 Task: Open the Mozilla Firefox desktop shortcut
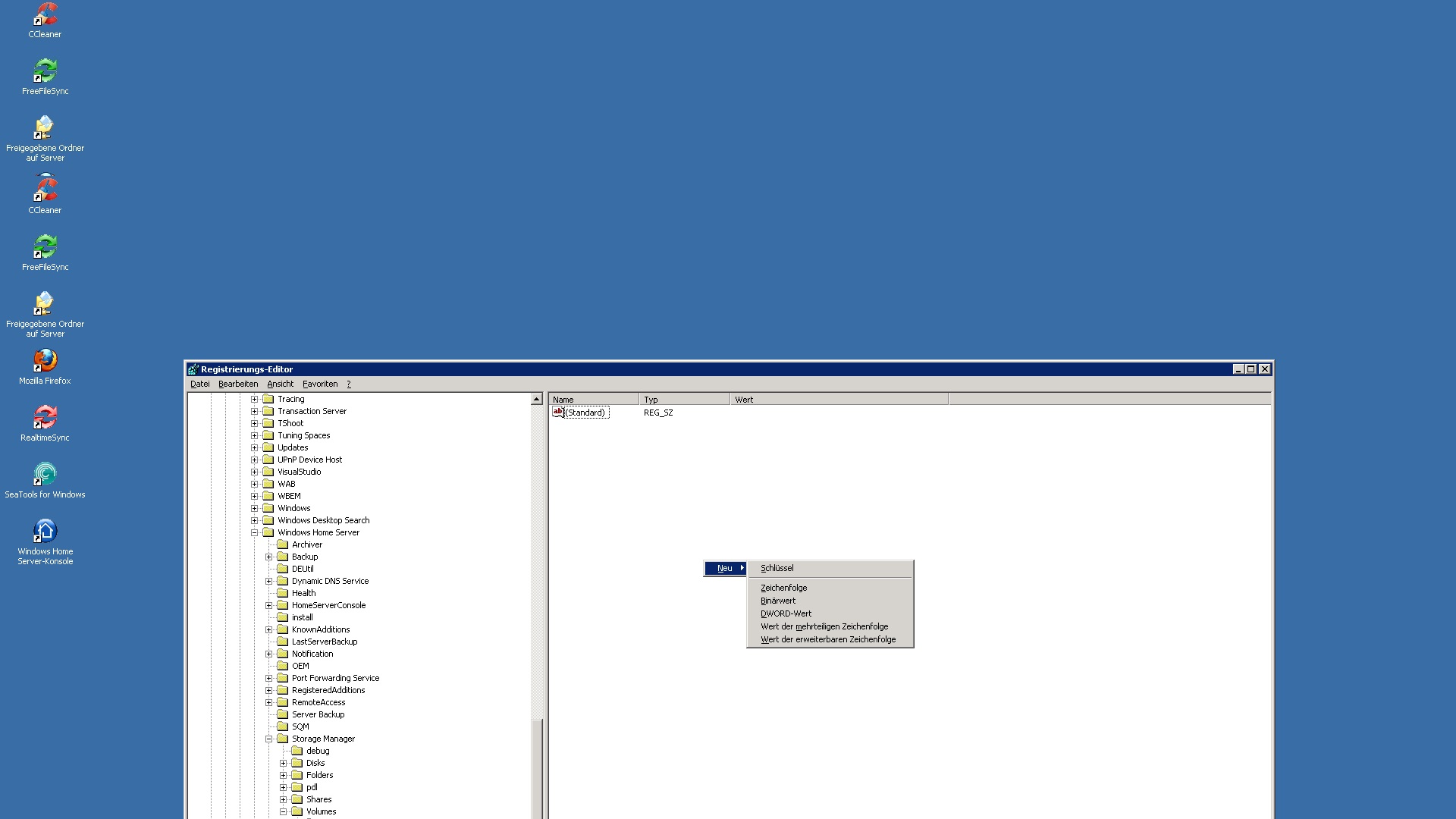click(x=45, y=362)
